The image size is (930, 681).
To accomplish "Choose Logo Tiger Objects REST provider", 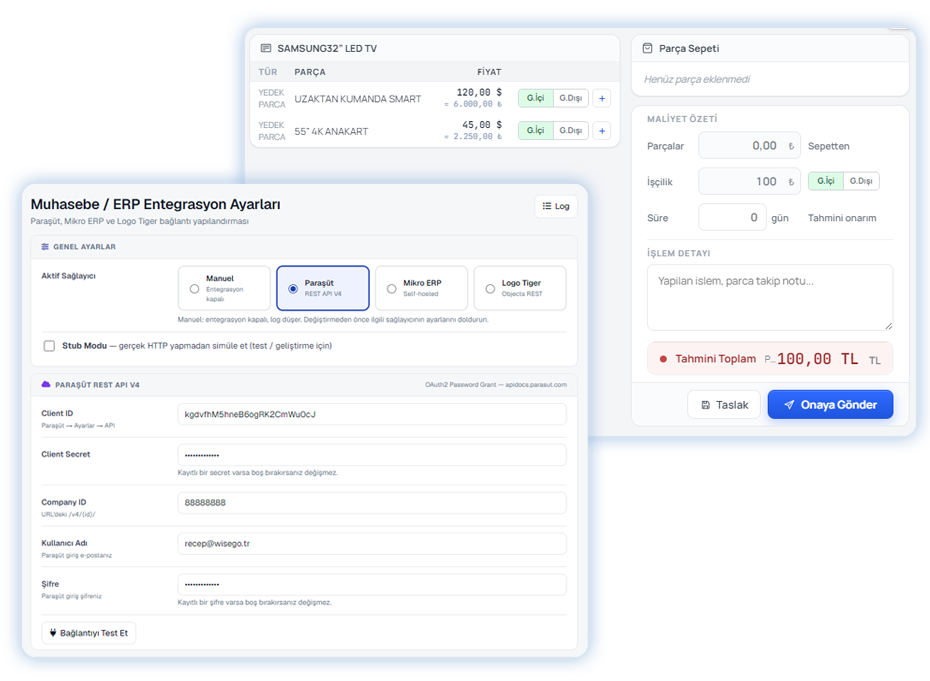I will pos(520,288).
